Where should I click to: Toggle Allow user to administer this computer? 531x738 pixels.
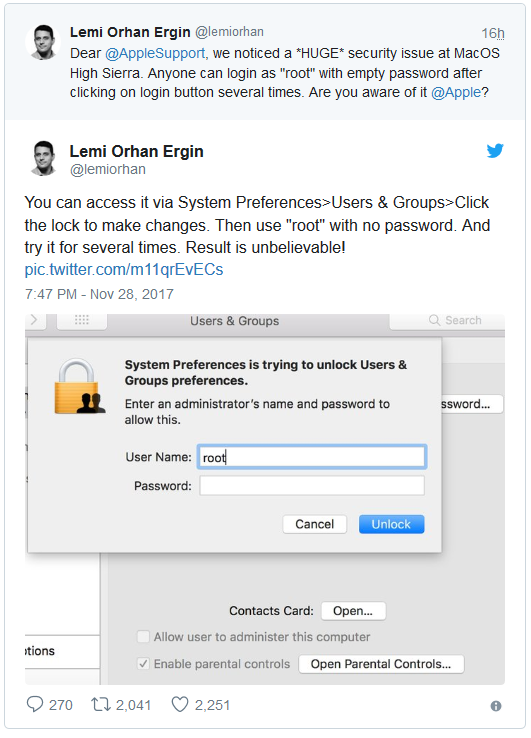pos(143,636)
